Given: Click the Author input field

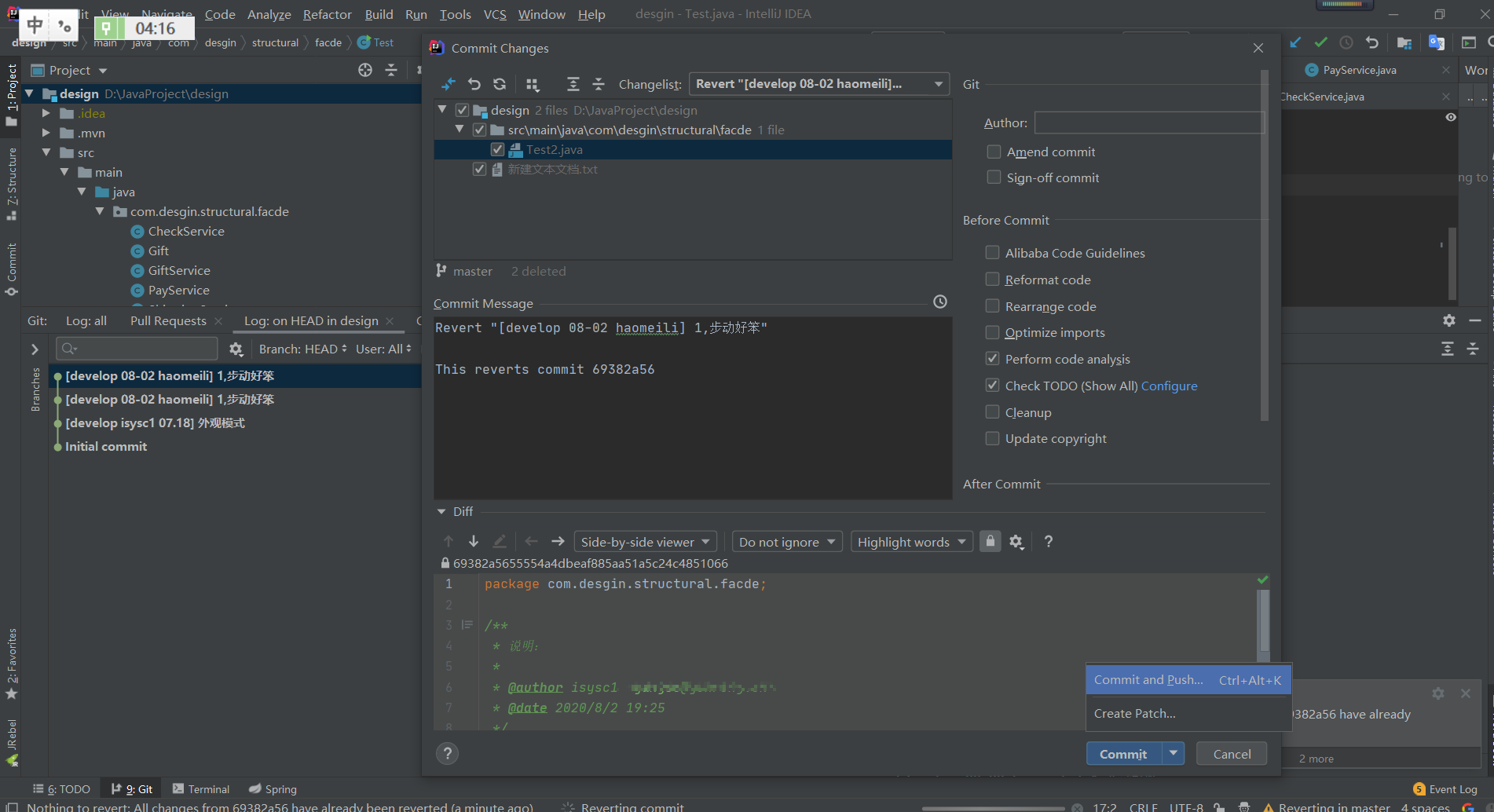Looking at the screenshot, I should click(1148, 123).
